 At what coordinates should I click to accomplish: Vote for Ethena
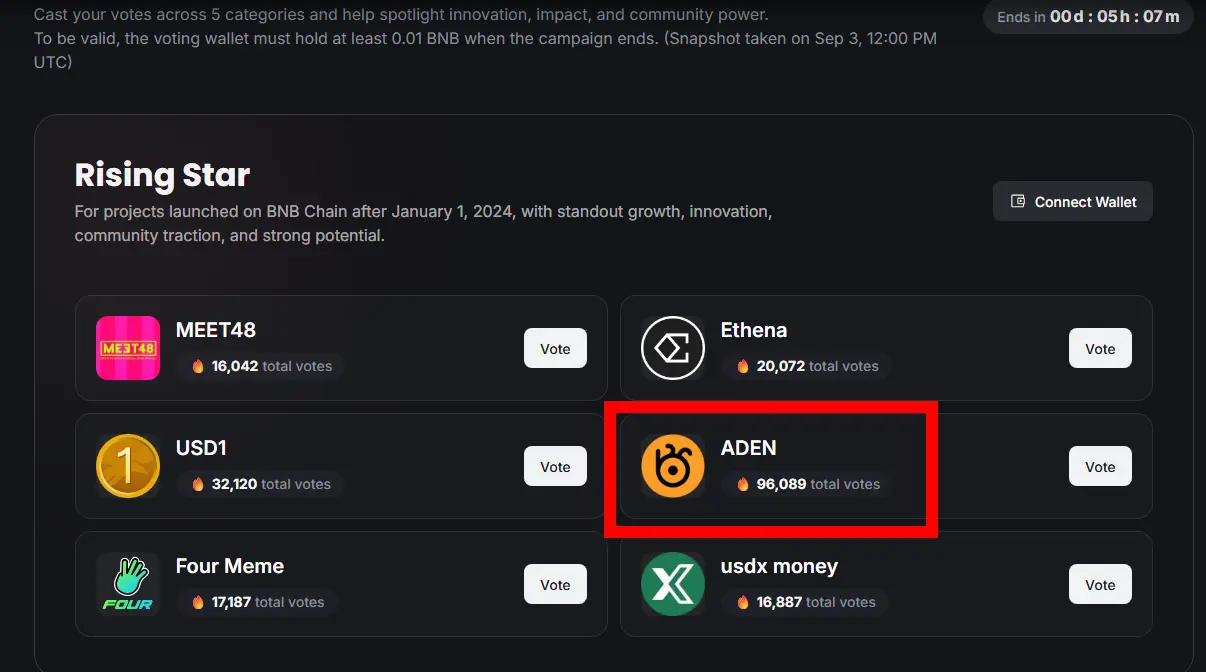coord(1100,348)
